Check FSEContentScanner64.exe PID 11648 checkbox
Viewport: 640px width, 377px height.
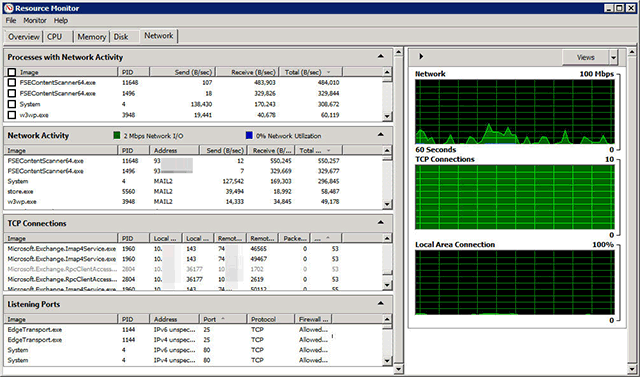pyautogui.click(x=12, y=83)
